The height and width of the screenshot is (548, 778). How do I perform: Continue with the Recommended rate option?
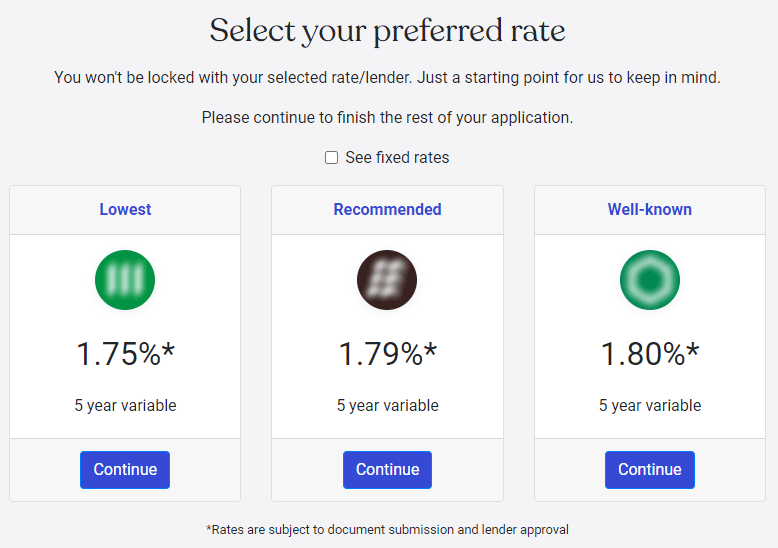pos(387,470)
